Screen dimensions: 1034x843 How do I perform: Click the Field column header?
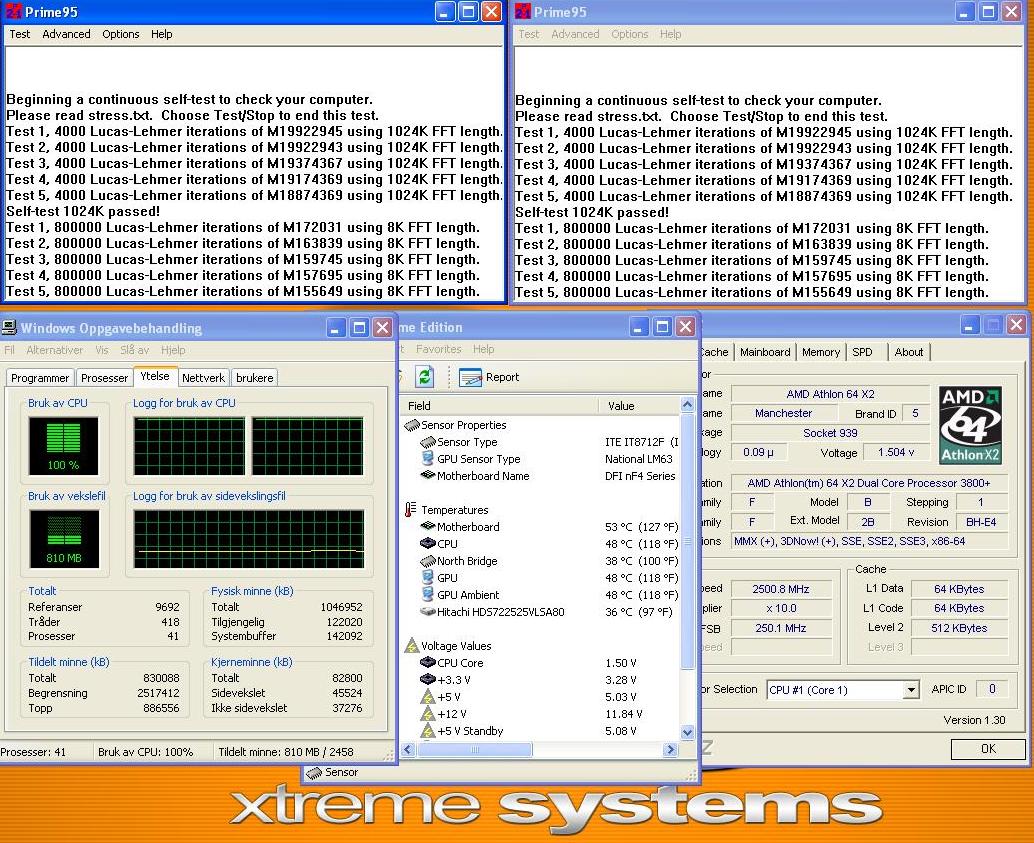(x=499, y=406)
